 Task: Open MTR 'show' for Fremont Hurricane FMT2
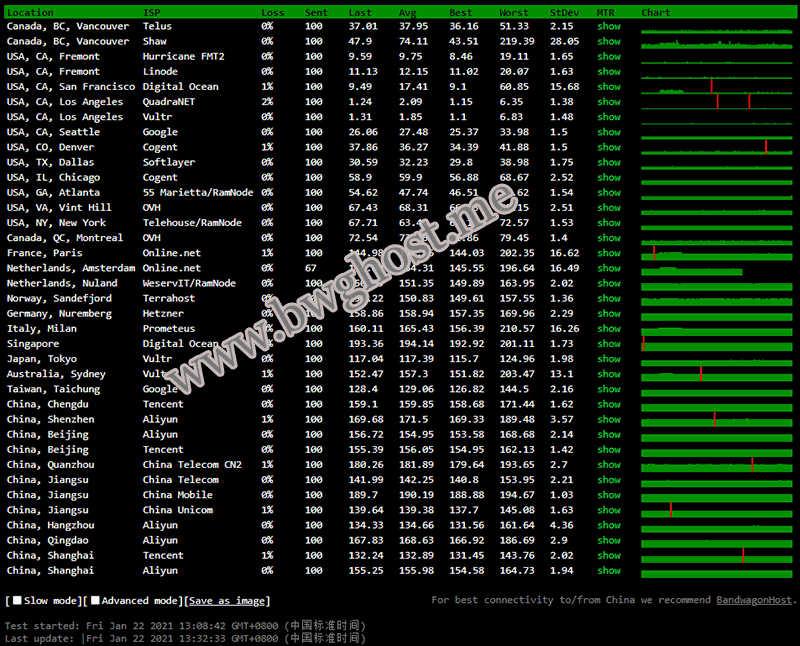609,56
